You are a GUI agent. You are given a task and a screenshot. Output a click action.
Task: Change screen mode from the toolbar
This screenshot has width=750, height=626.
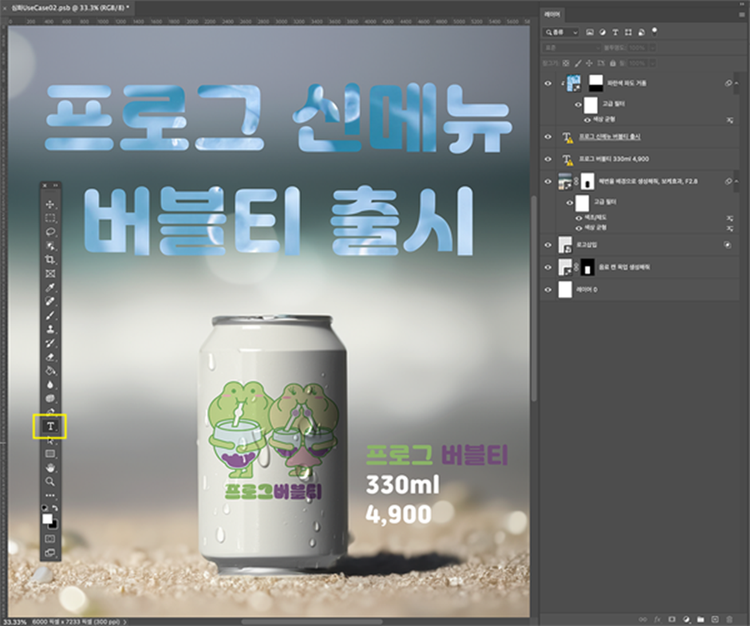(50, 553)
